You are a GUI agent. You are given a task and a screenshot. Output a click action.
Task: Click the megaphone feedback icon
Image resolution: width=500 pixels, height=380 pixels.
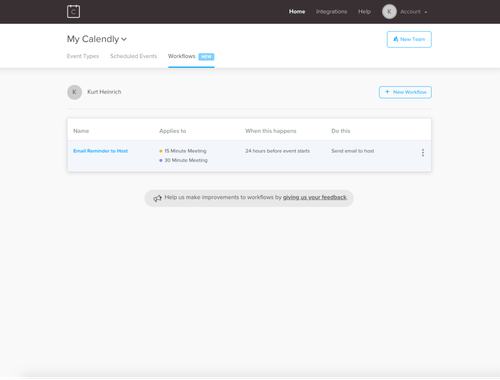tap(157, 198)
